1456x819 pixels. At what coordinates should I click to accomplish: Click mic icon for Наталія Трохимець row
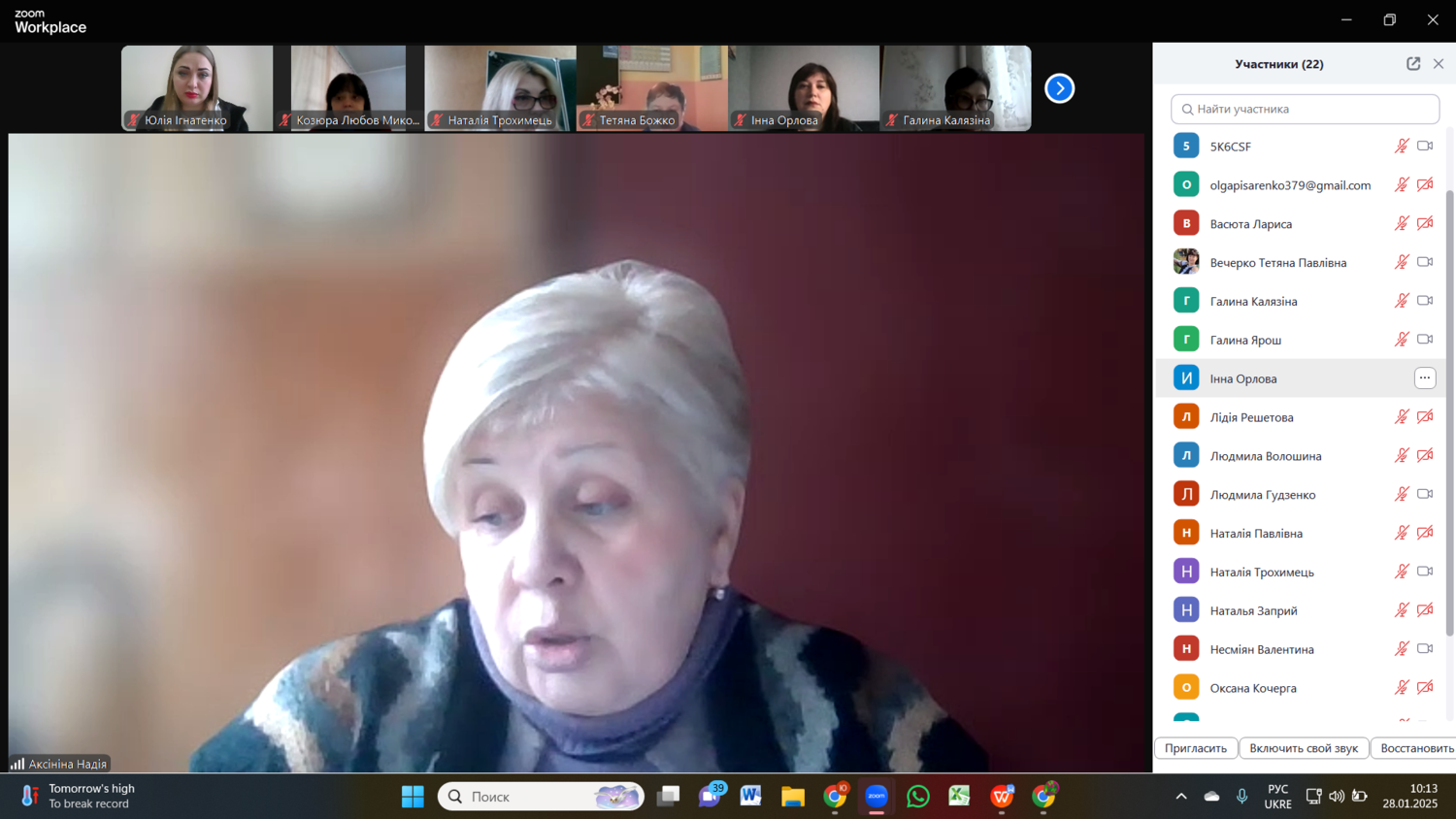tap(1402, 572)
